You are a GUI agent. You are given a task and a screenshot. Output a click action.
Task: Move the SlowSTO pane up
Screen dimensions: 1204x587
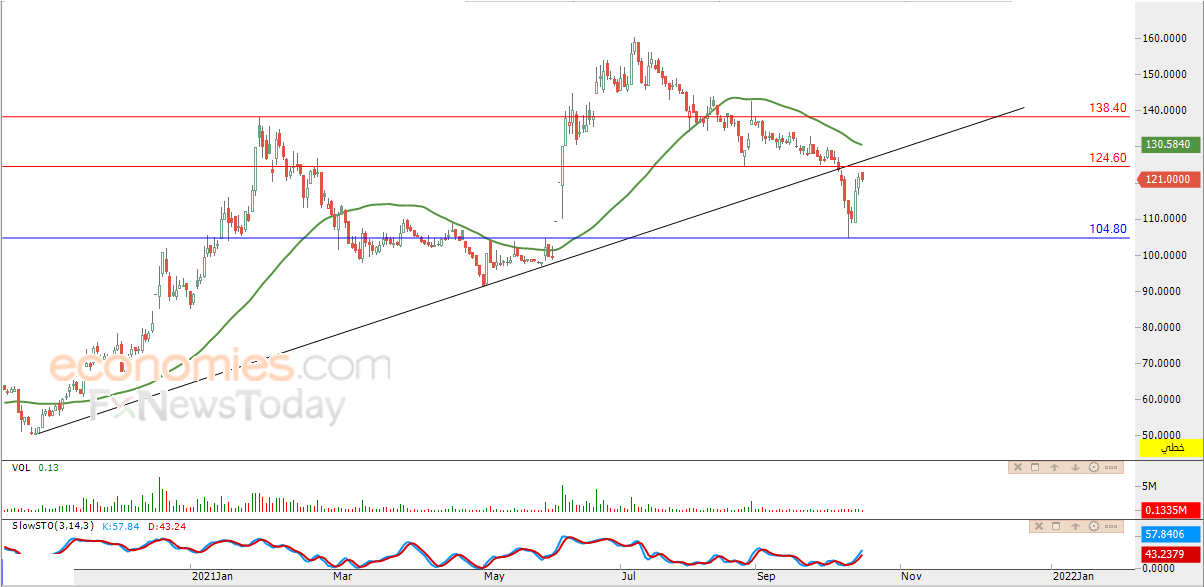(x=1075, y=526)
